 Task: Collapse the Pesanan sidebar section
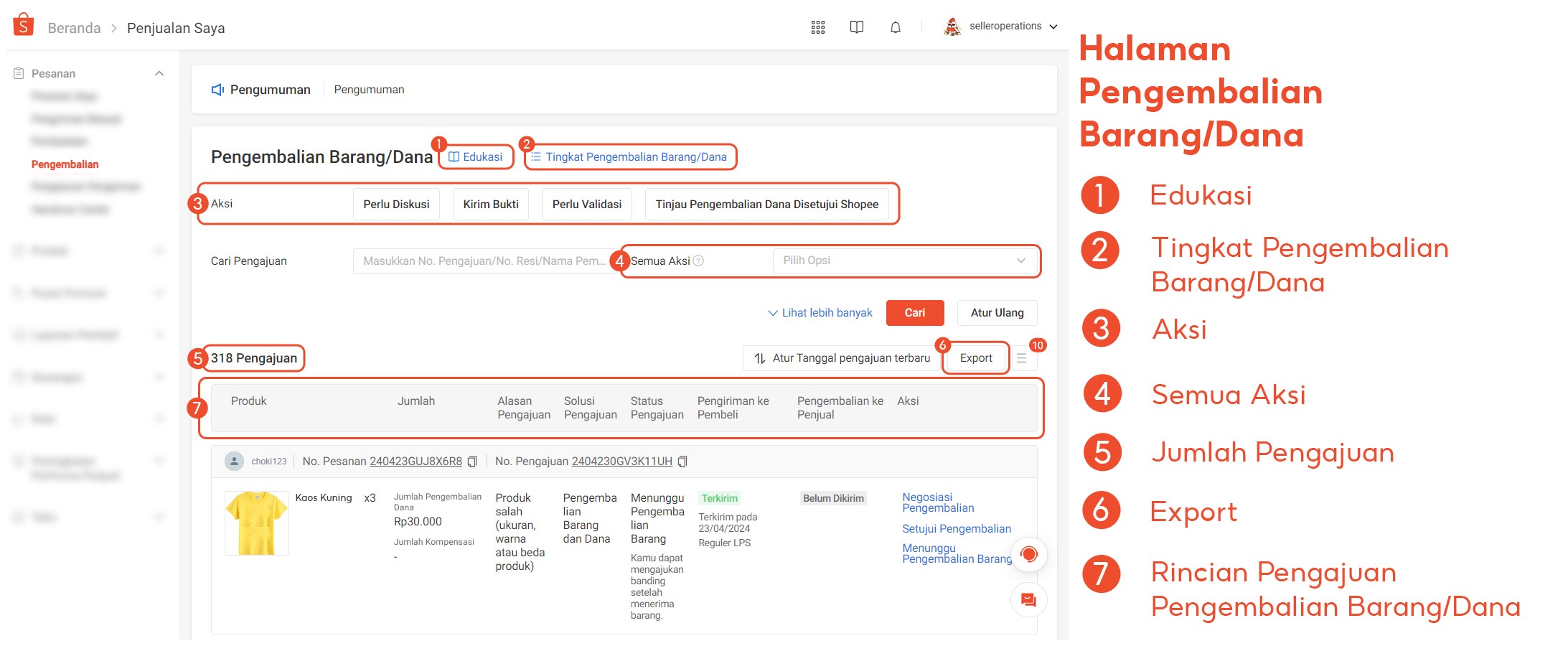[159, 73]
